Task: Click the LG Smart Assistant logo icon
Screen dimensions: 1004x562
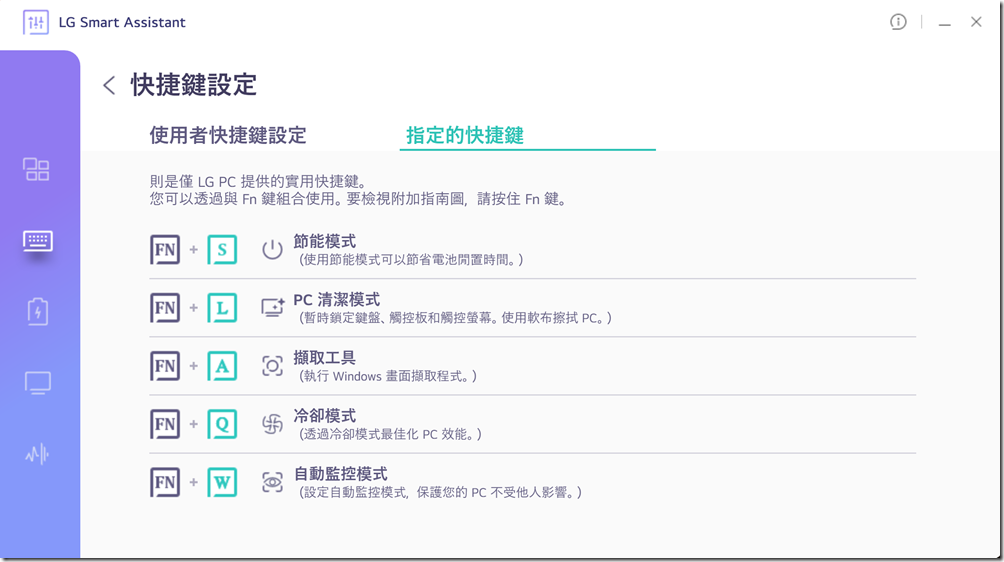Action: click(x=35, y=22)
